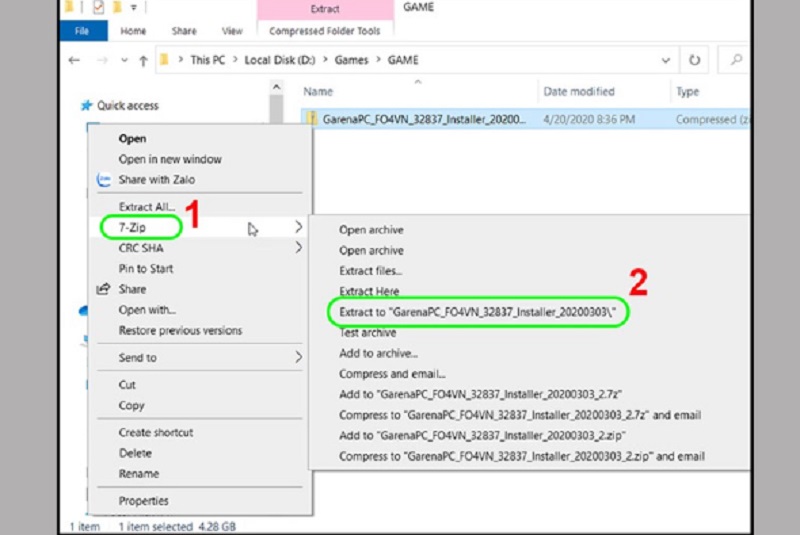
Task: Choose Cut in the context menu
Action: 127,385
